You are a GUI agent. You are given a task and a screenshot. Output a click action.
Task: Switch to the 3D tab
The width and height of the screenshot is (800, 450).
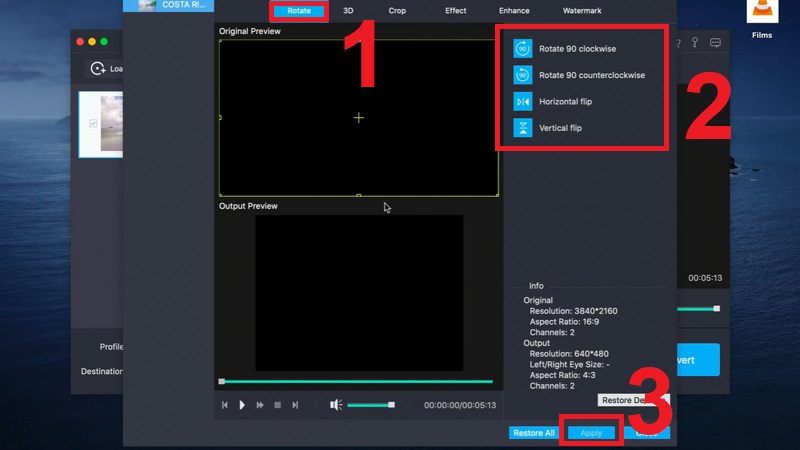348,11
